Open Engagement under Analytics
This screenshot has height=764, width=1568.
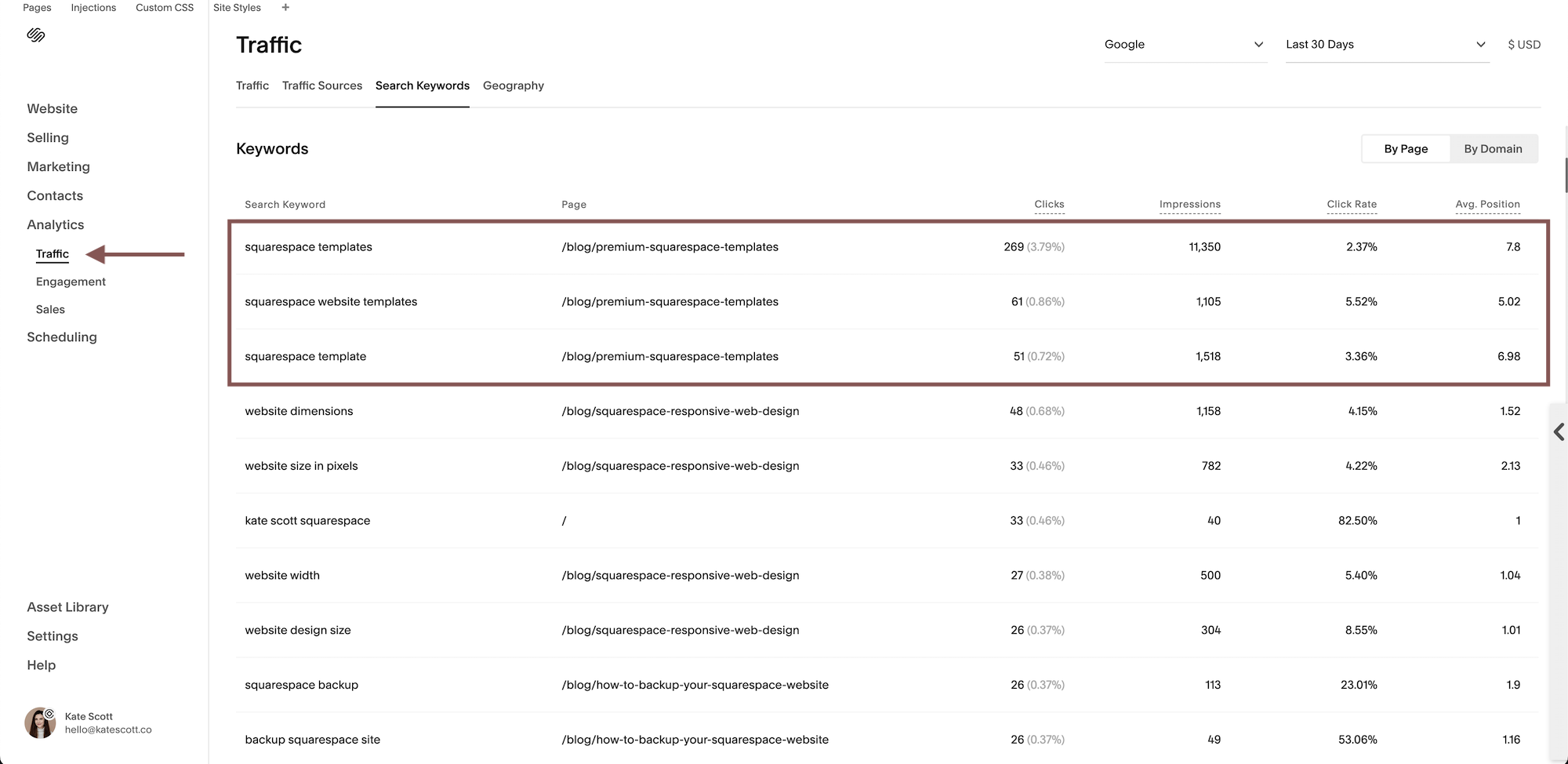[71, 282]
